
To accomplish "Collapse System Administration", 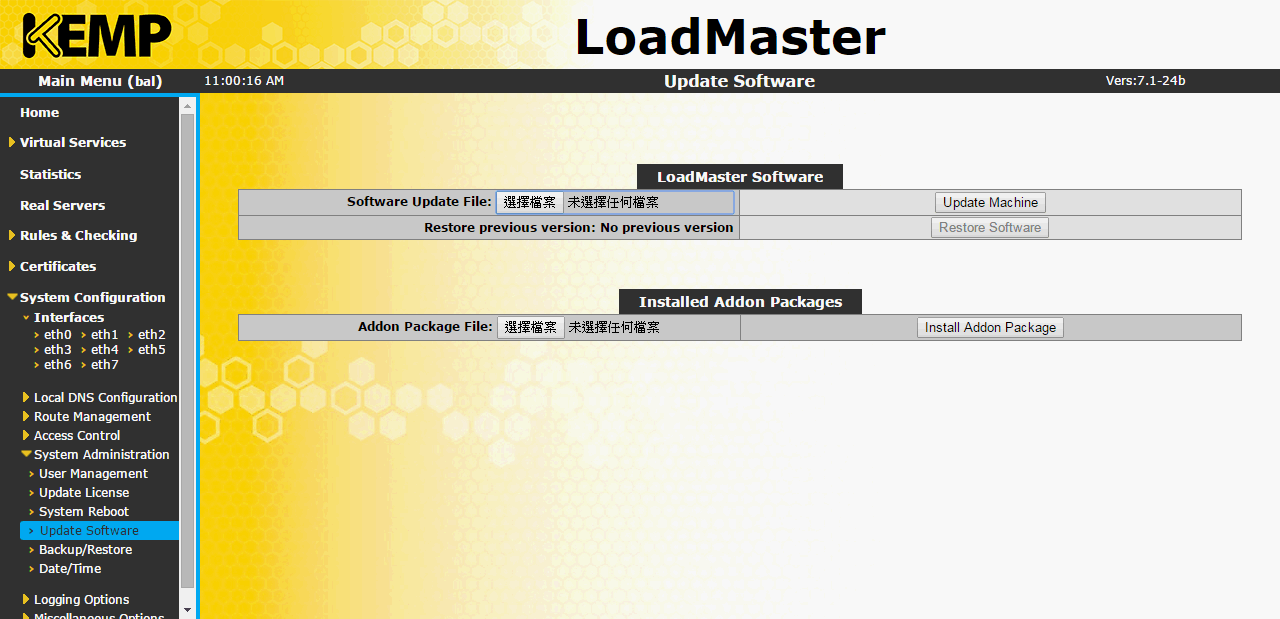I will click(x=101, y=455).
